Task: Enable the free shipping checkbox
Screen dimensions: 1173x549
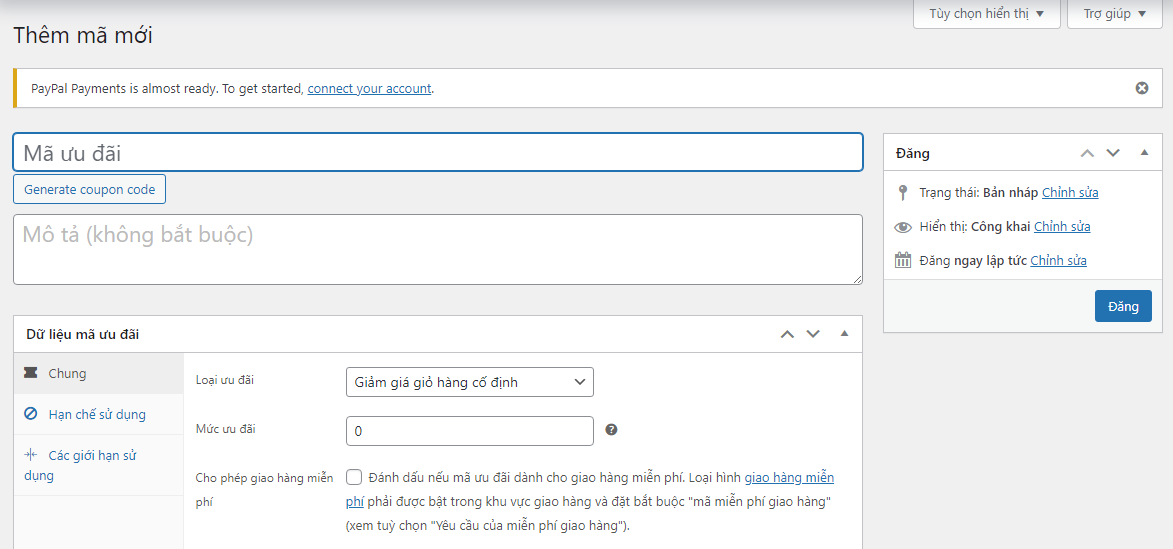Action: coord(354,477)
